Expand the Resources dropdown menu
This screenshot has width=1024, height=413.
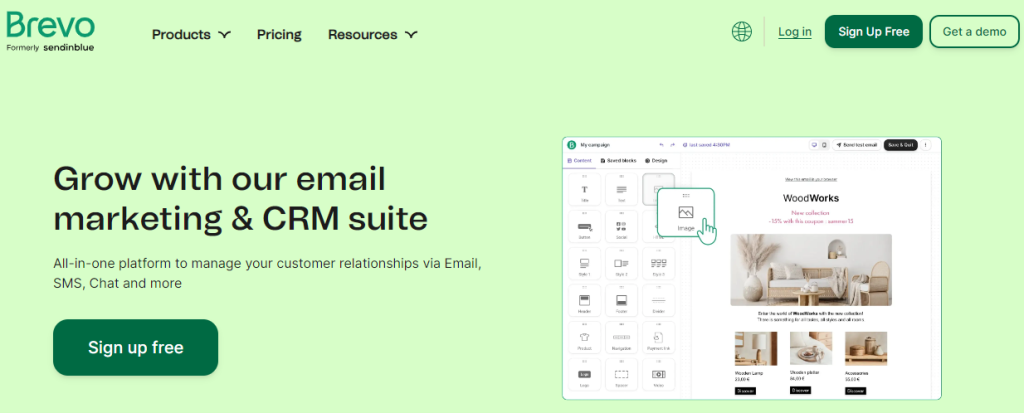(x=372, y=35)
